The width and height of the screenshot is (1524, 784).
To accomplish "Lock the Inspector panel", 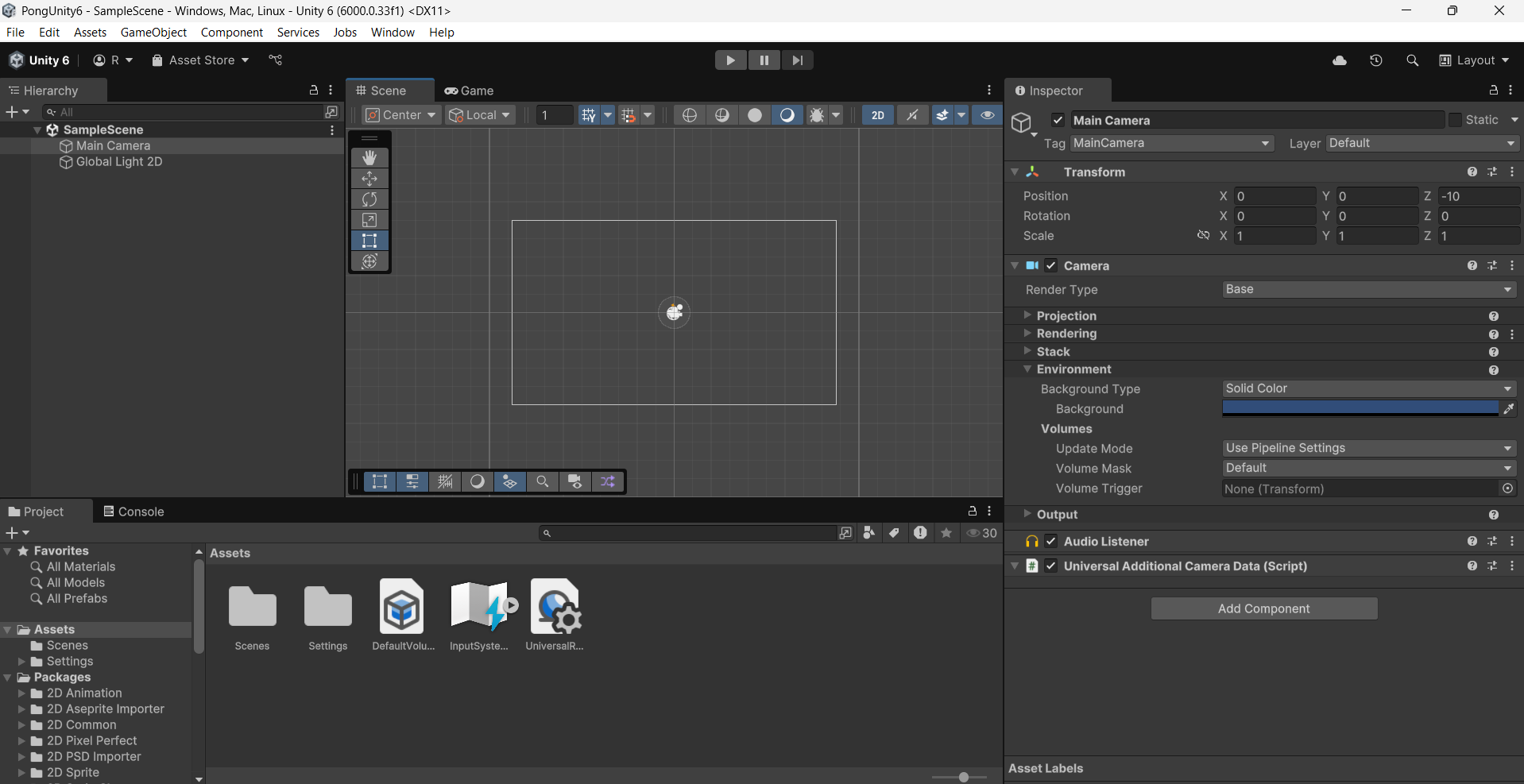I will 1494,91.
